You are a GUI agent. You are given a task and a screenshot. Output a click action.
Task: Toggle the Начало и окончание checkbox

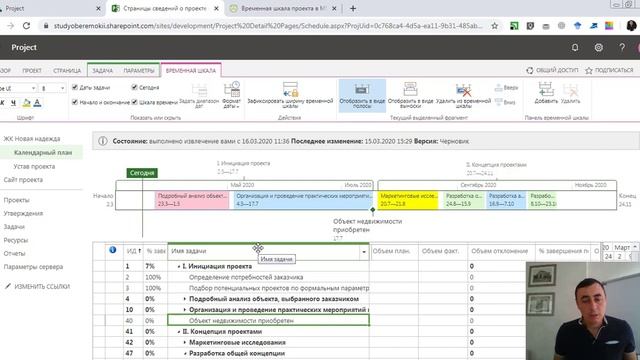coord(75,102)
